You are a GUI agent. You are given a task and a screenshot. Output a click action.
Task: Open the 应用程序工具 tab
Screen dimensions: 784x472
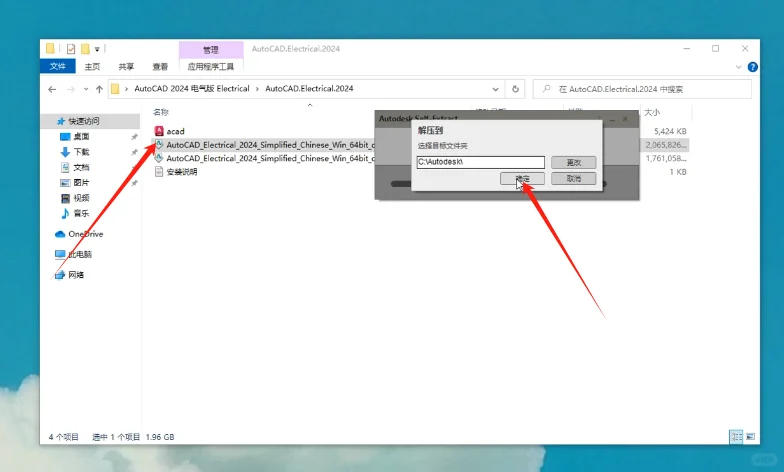tap(210, 66)
